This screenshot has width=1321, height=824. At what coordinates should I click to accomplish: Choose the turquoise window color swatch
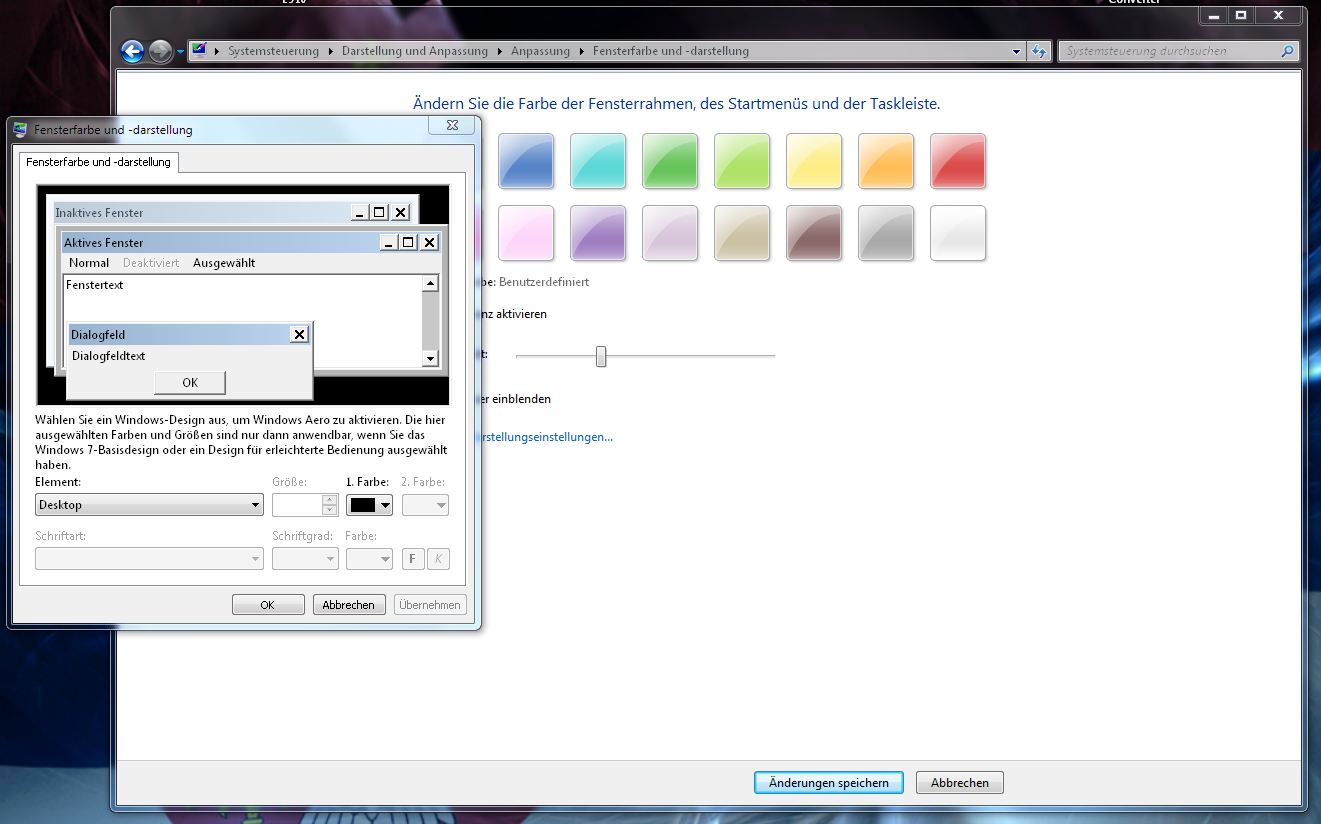coord(598,161)
